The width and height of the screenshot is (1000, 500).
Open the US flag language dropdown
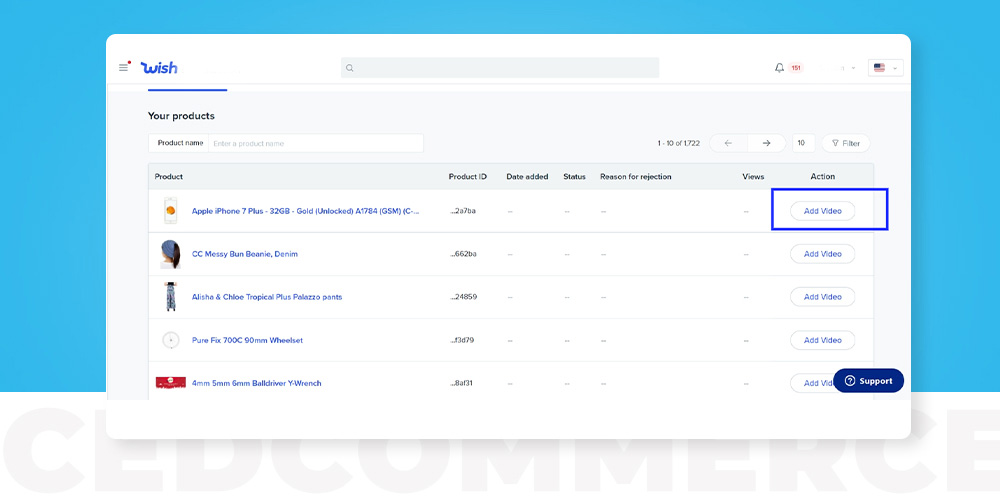(x=885, y=68)
